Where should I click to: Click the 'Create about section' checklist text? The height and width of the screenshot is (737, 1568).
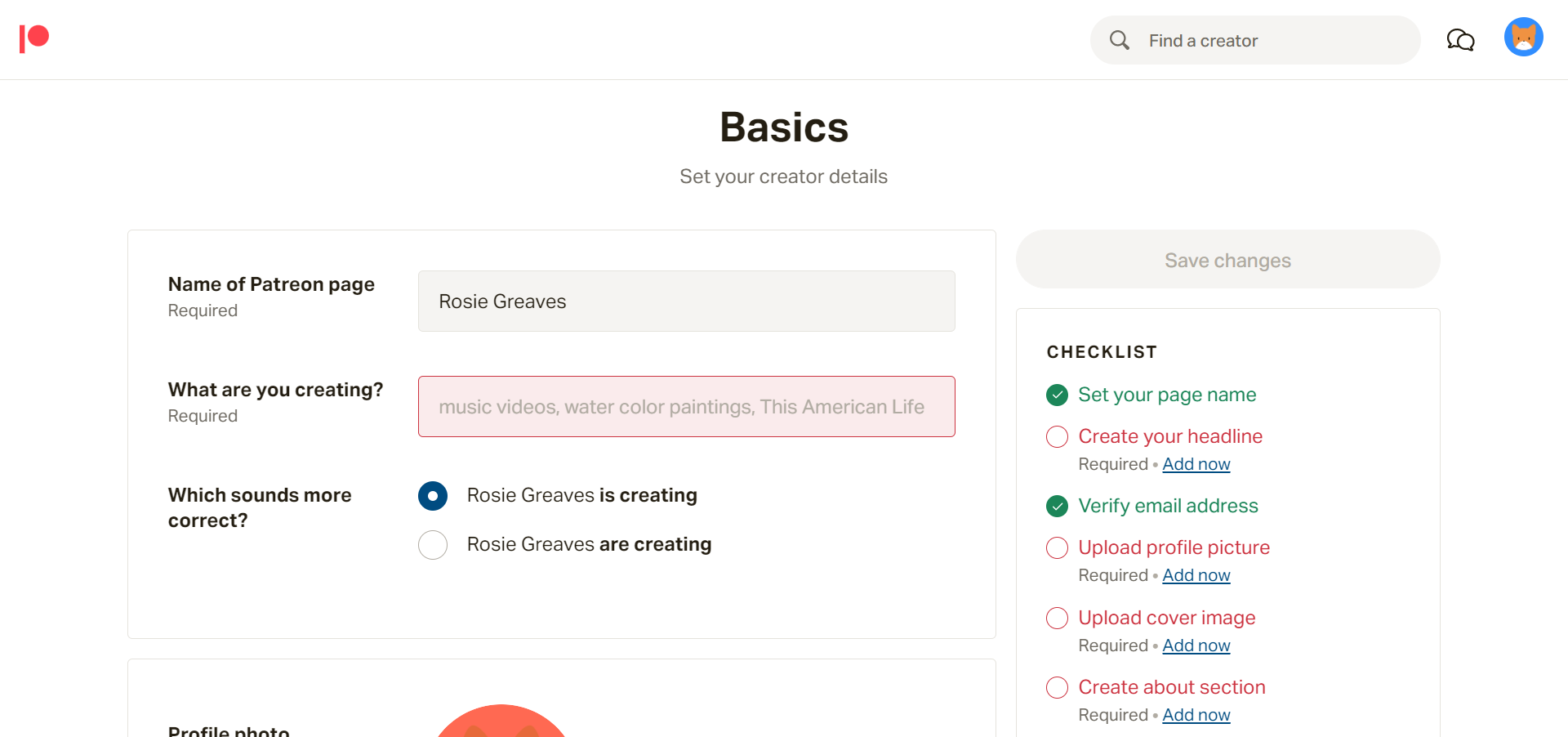[1172, 688]
